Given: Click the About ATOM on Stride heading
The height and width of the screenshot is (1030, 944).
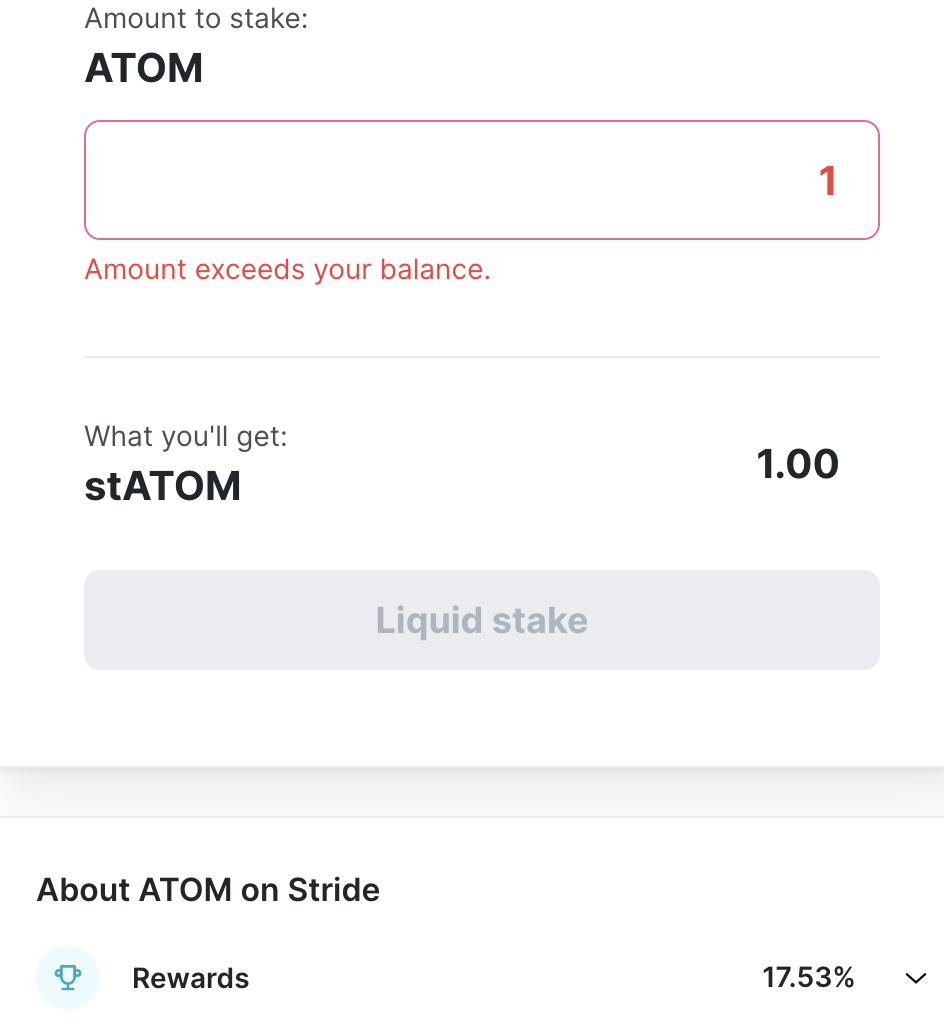Looking at the screenshot, I should click(x=208, y=890).
